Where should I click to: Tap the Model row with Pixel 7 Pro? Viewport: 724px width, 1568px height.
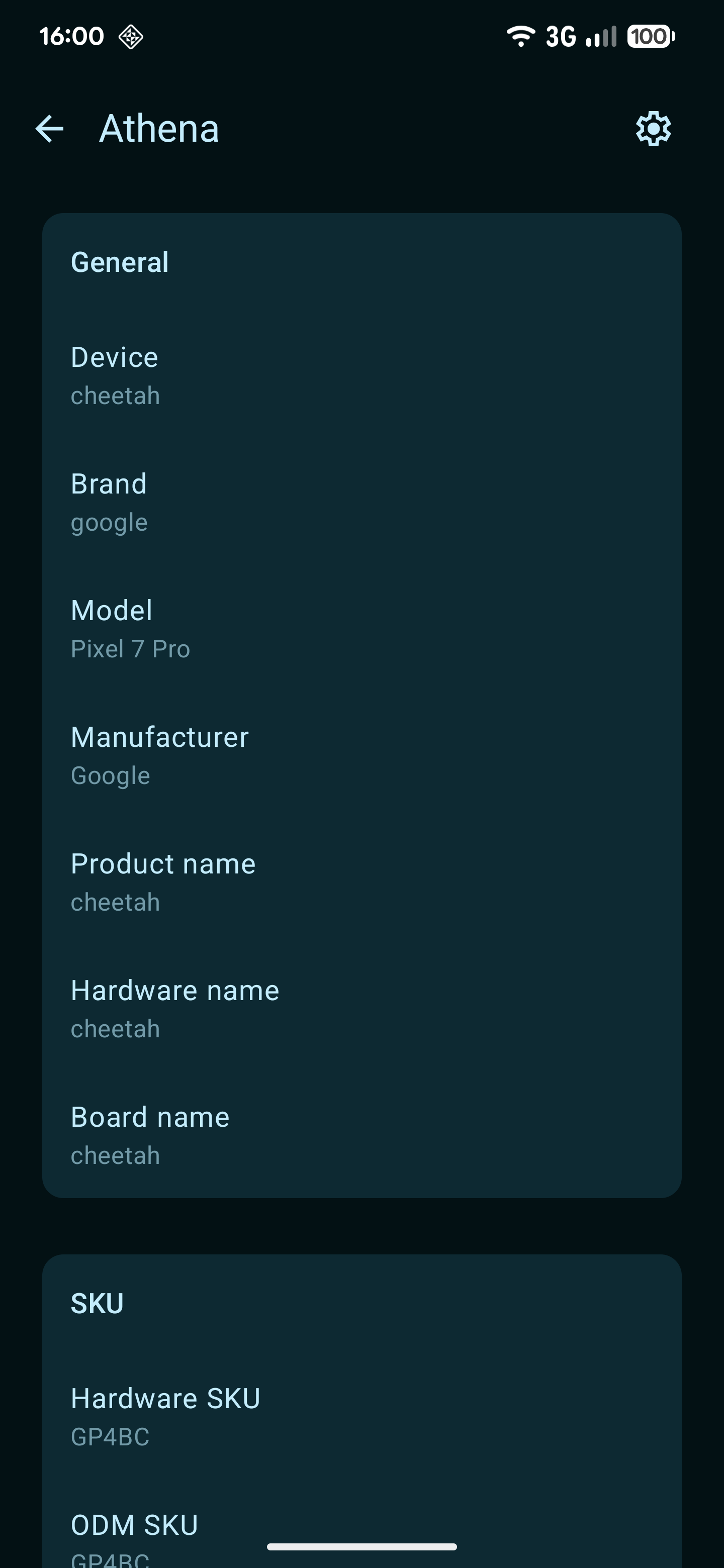click(x=361, y=629)
